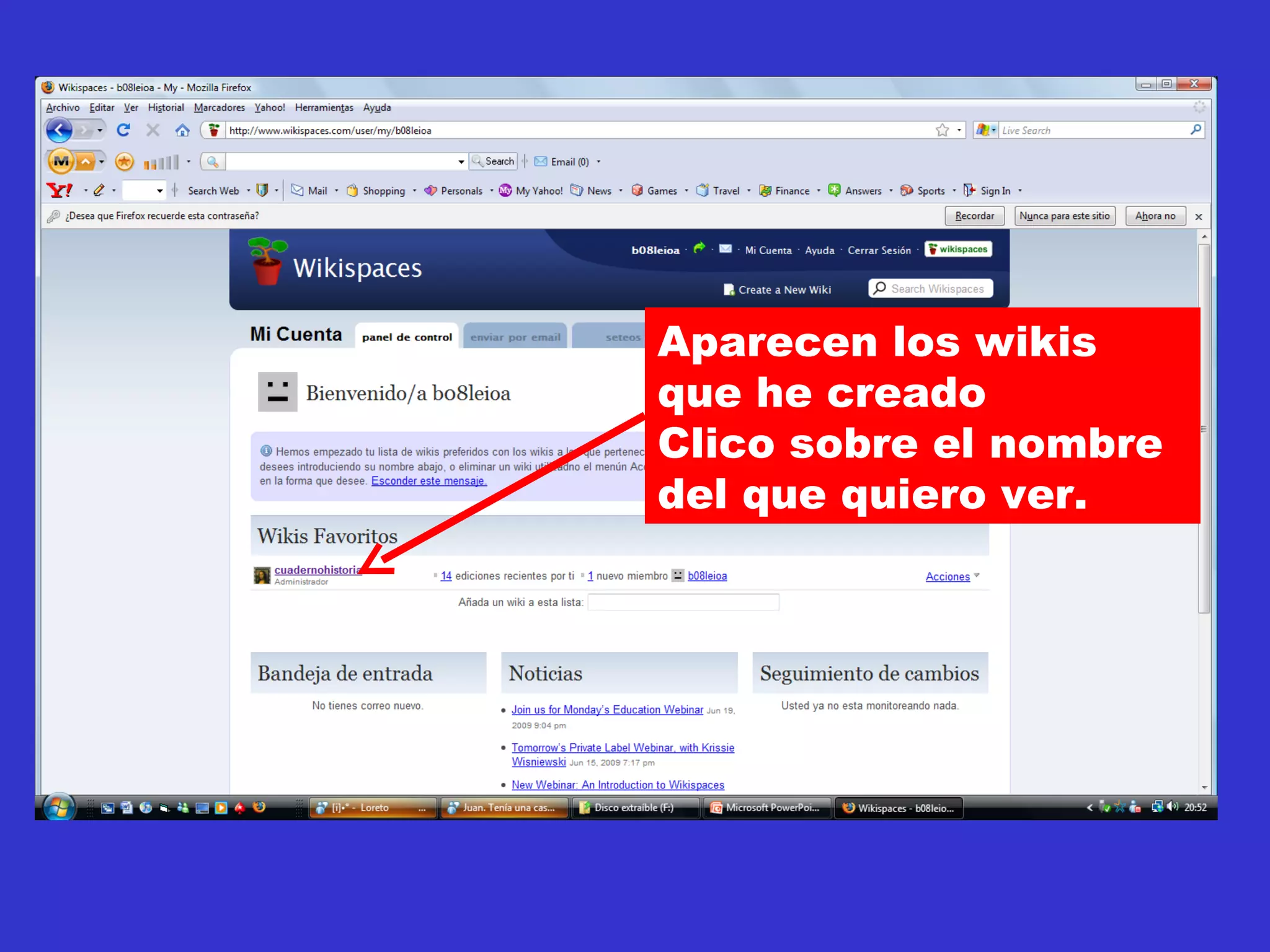Open Yahoo Shopping toolbar item
Screen dimensions: 1270x952
click(x=376, y=191)
